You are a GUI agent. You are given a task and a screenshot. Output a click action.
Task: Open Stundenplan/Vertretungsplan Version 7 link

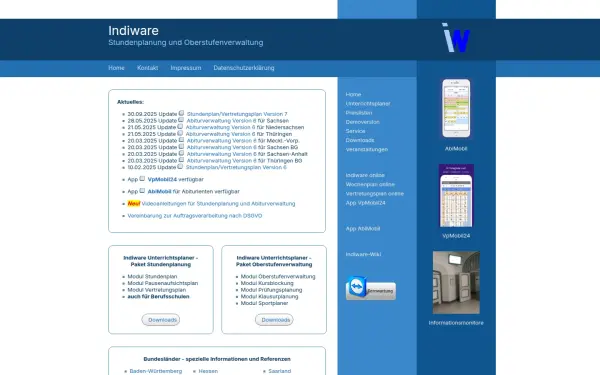(x=237, y=114)
